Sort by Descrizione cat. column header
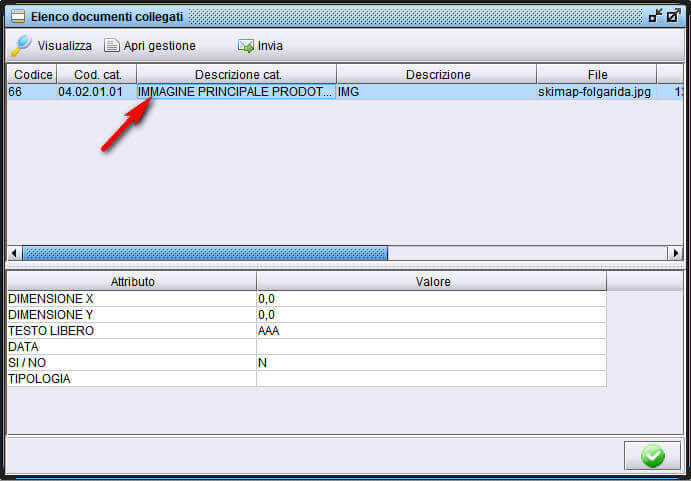691x481 pixels. pos(237,75)
